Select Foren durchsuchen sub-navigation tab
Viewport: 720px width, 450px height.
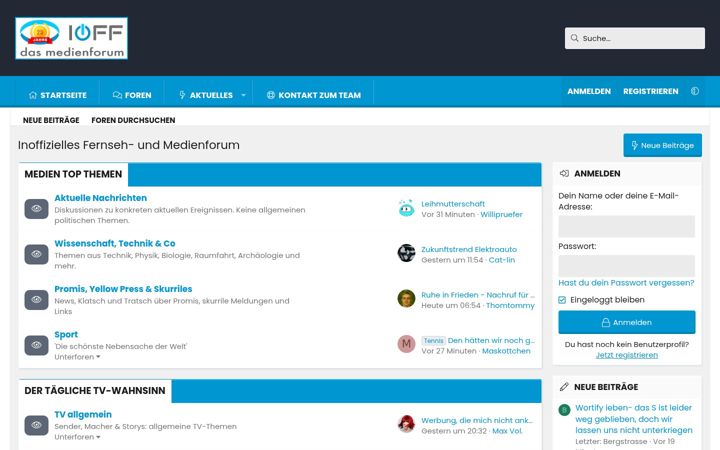(x=133, y=120)
